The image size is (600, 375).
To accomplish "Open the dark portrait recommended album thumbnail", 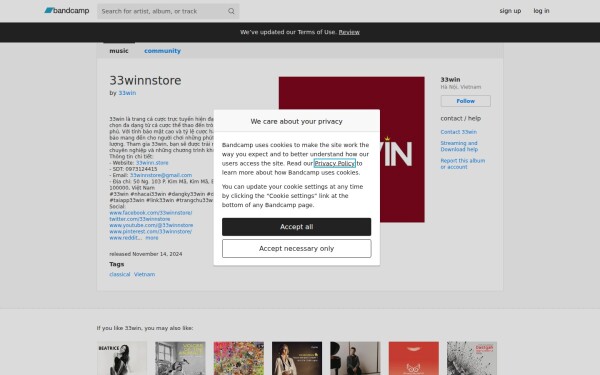I will pos(297,358).
